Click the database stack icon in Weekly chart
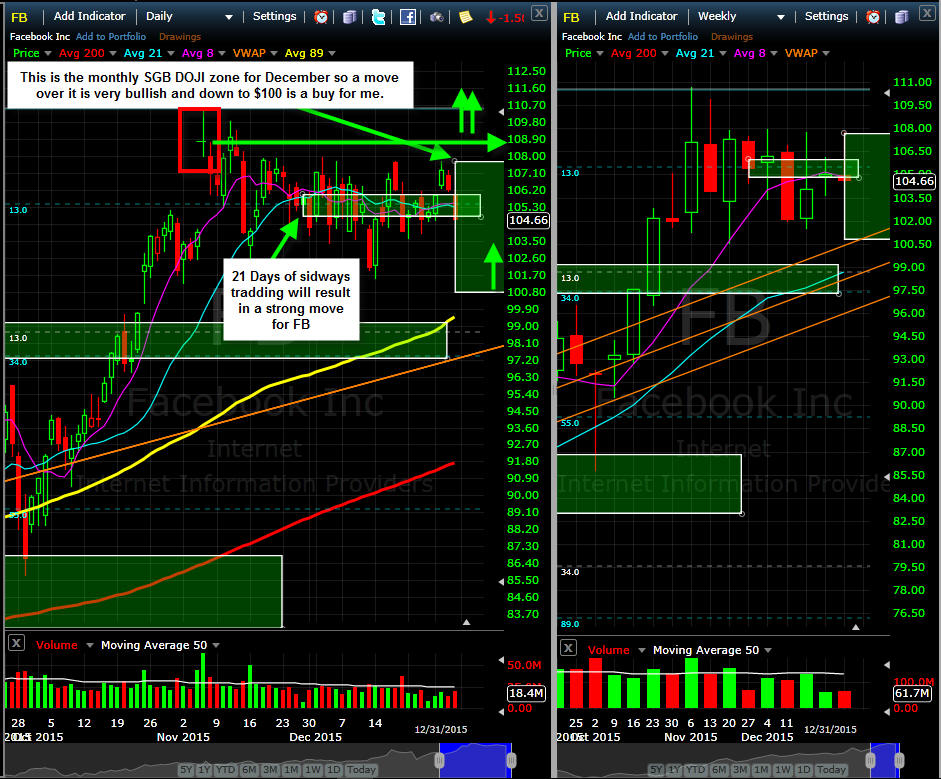 point(901,17)
